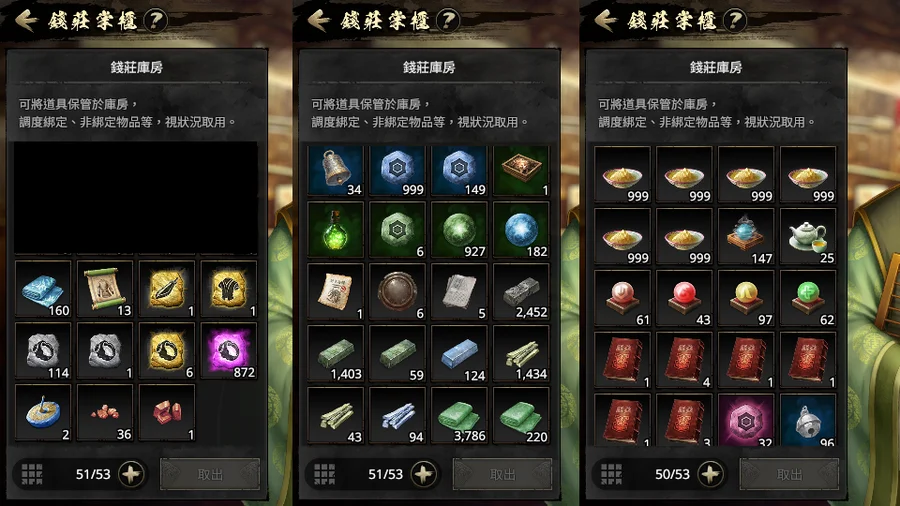The width and height of the screenshot is (900, 506).
Task: Toggle grid sort icon in right panel
Action: click(x=611, y=474)
